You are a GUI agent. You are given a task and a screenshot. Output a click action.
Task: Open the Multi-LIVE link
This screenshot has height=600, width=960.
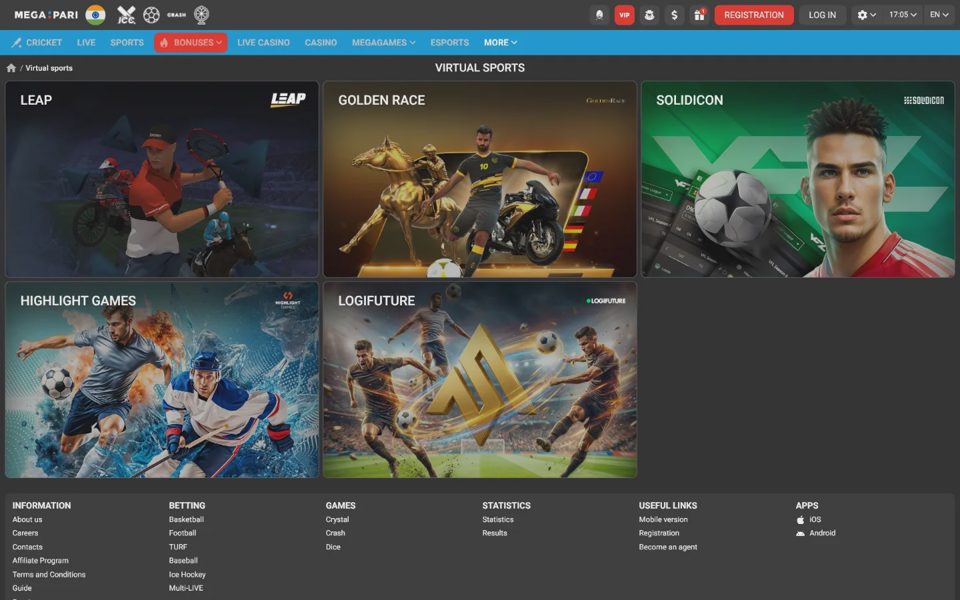click(x=186, y=588)
